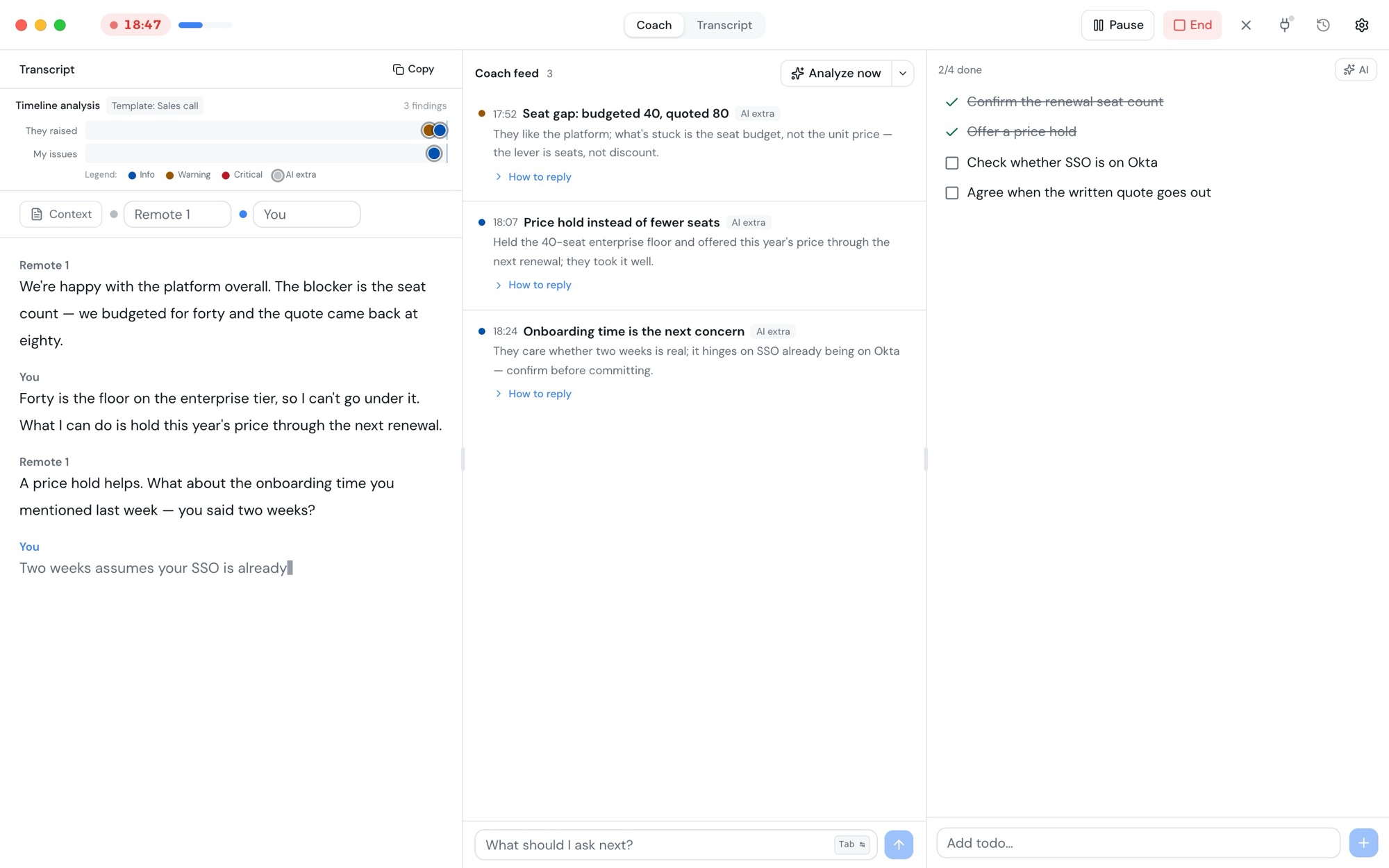The image size is (1389, 868).
Task: Click the gray color dot beside Remote 1
Action: tap(114, 214)
